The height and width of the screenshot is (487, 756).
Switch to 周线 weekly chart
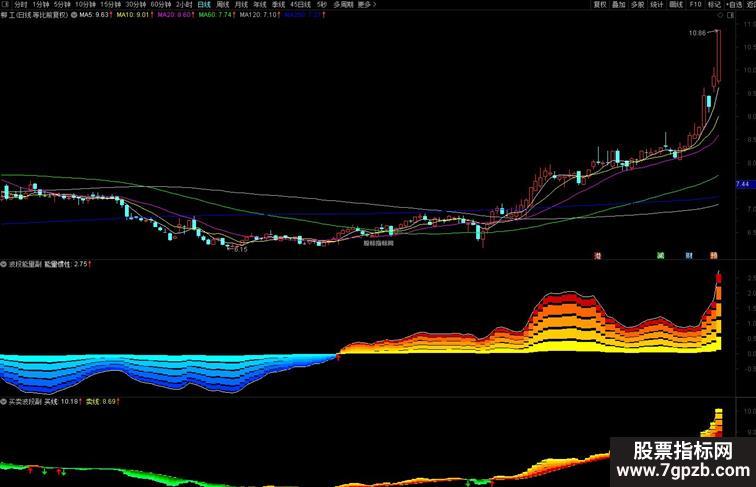click(223, 4)
